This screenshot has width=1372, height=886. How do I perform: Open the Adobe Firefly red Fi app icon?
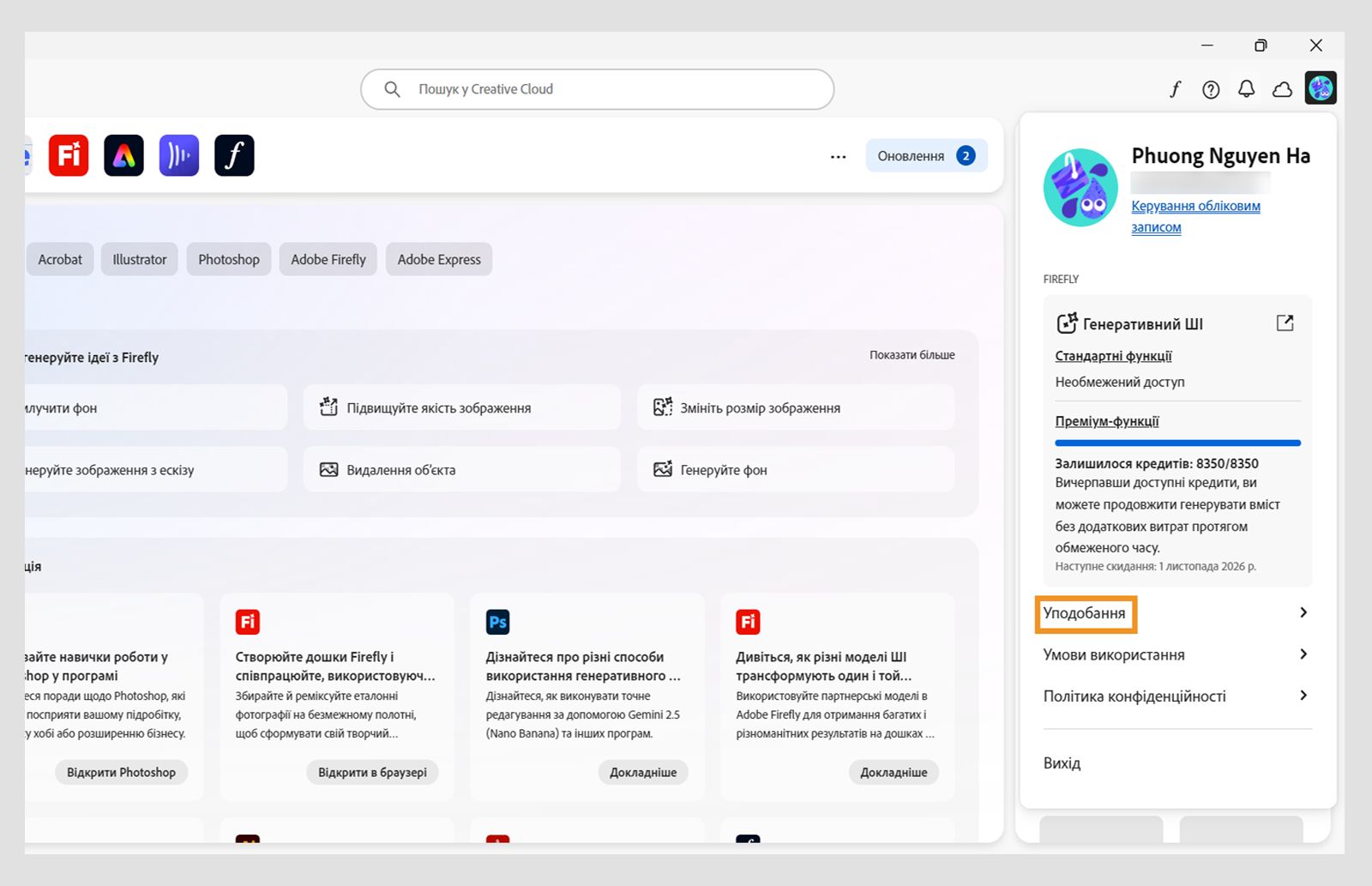coord(69,155)
